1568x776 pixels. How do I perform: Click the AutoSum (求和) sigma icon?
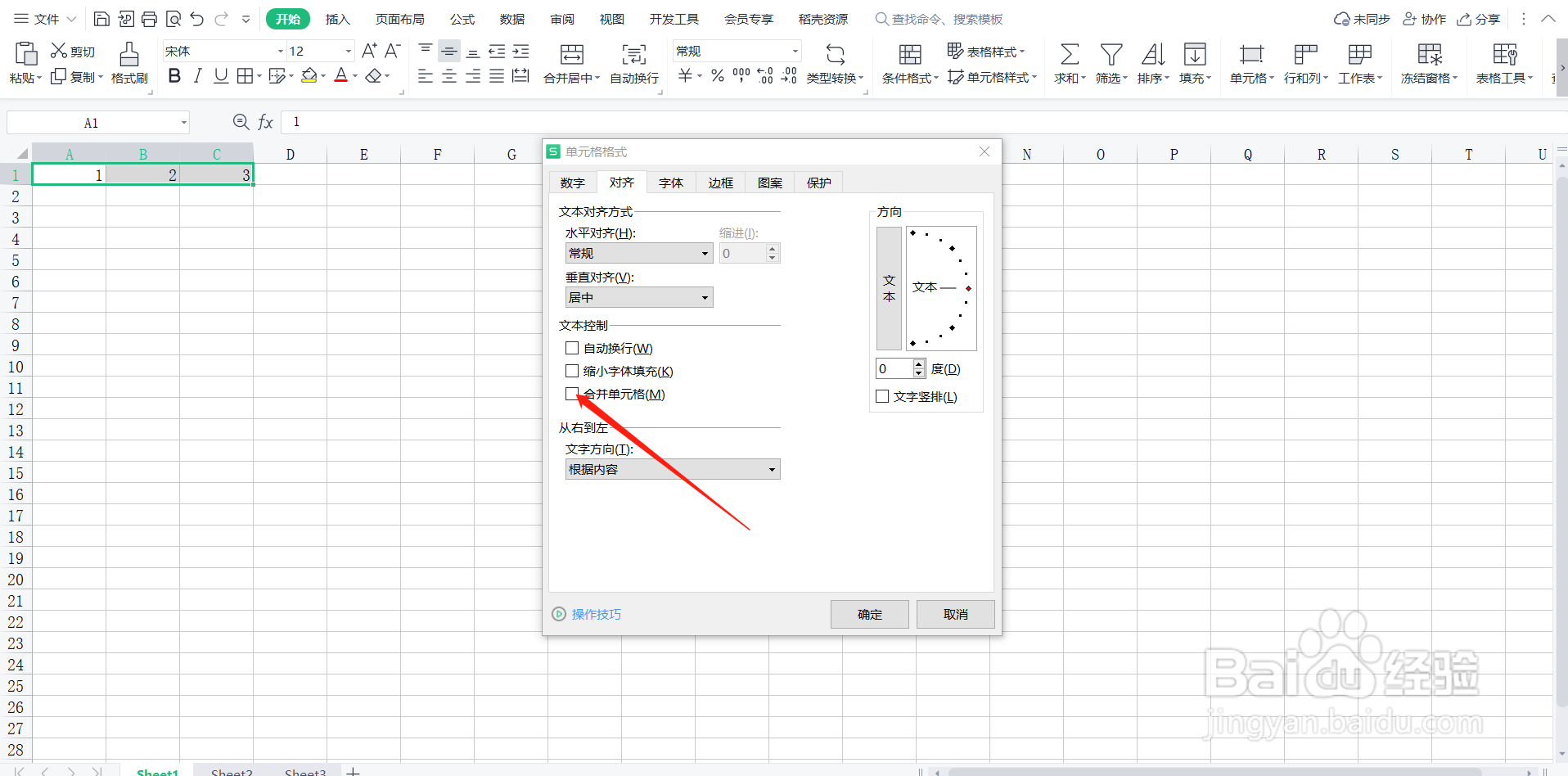click(x=1069, y=55)
